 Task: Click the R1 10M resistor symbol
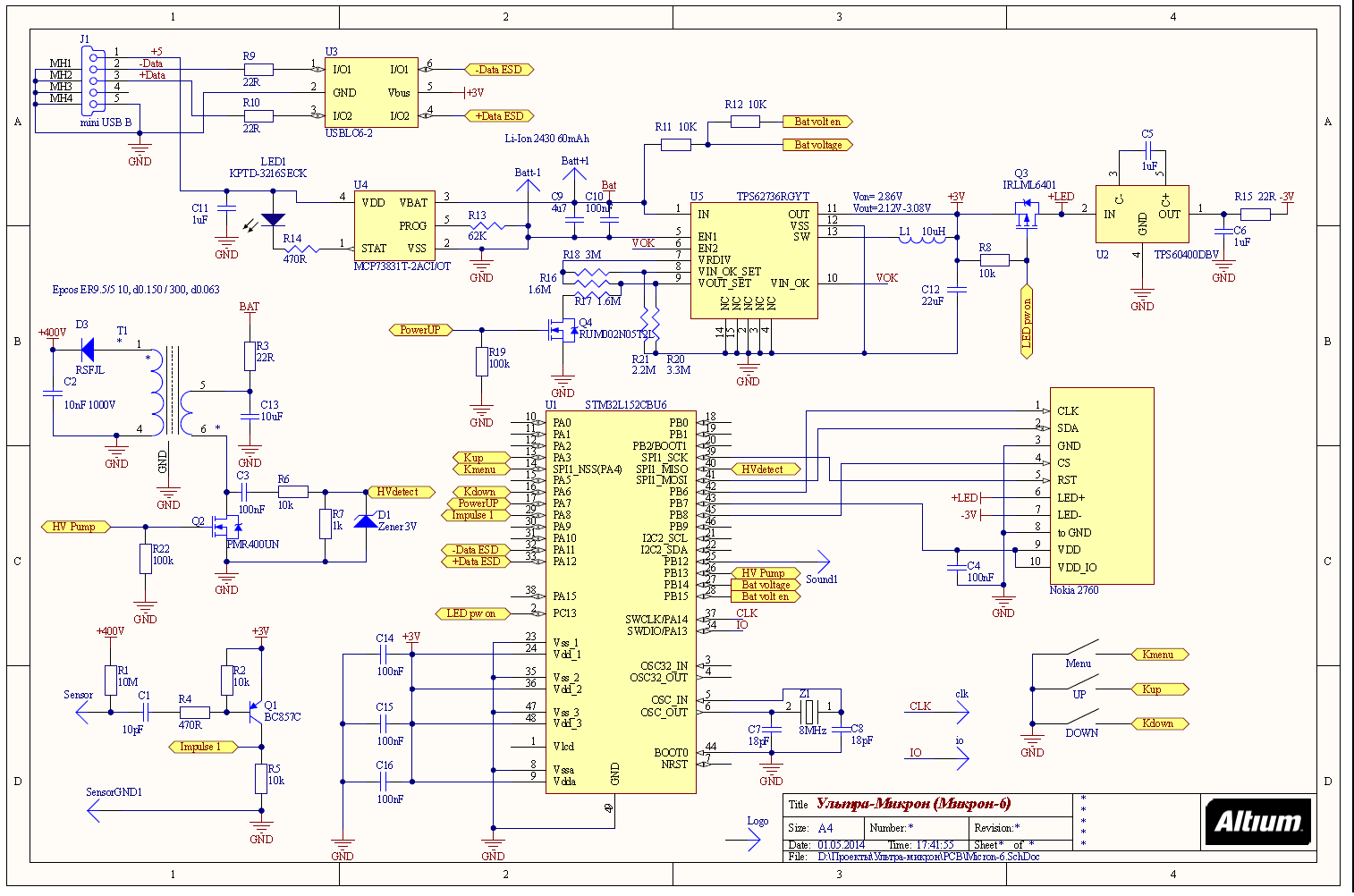click(111, 680)
